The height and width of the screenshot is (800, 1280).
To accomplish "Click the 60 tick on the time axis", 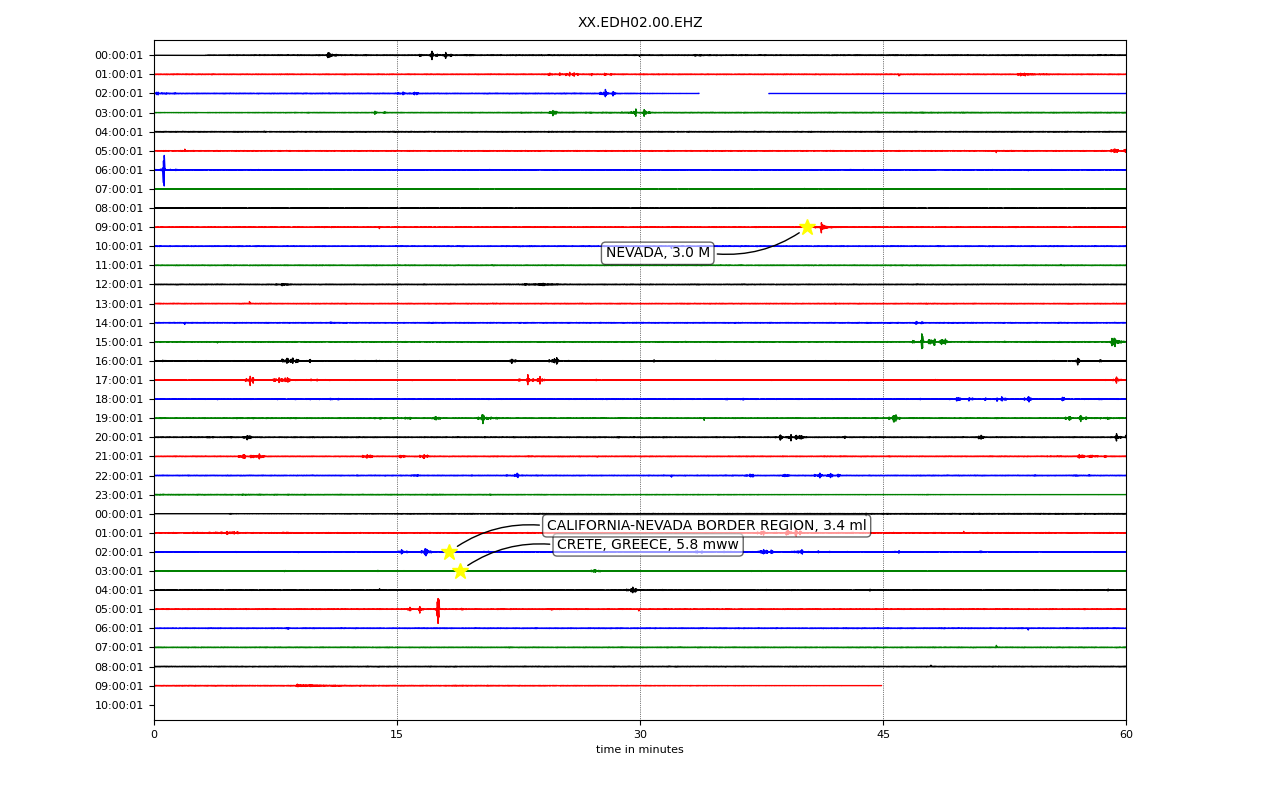I will click(1126, 735).
